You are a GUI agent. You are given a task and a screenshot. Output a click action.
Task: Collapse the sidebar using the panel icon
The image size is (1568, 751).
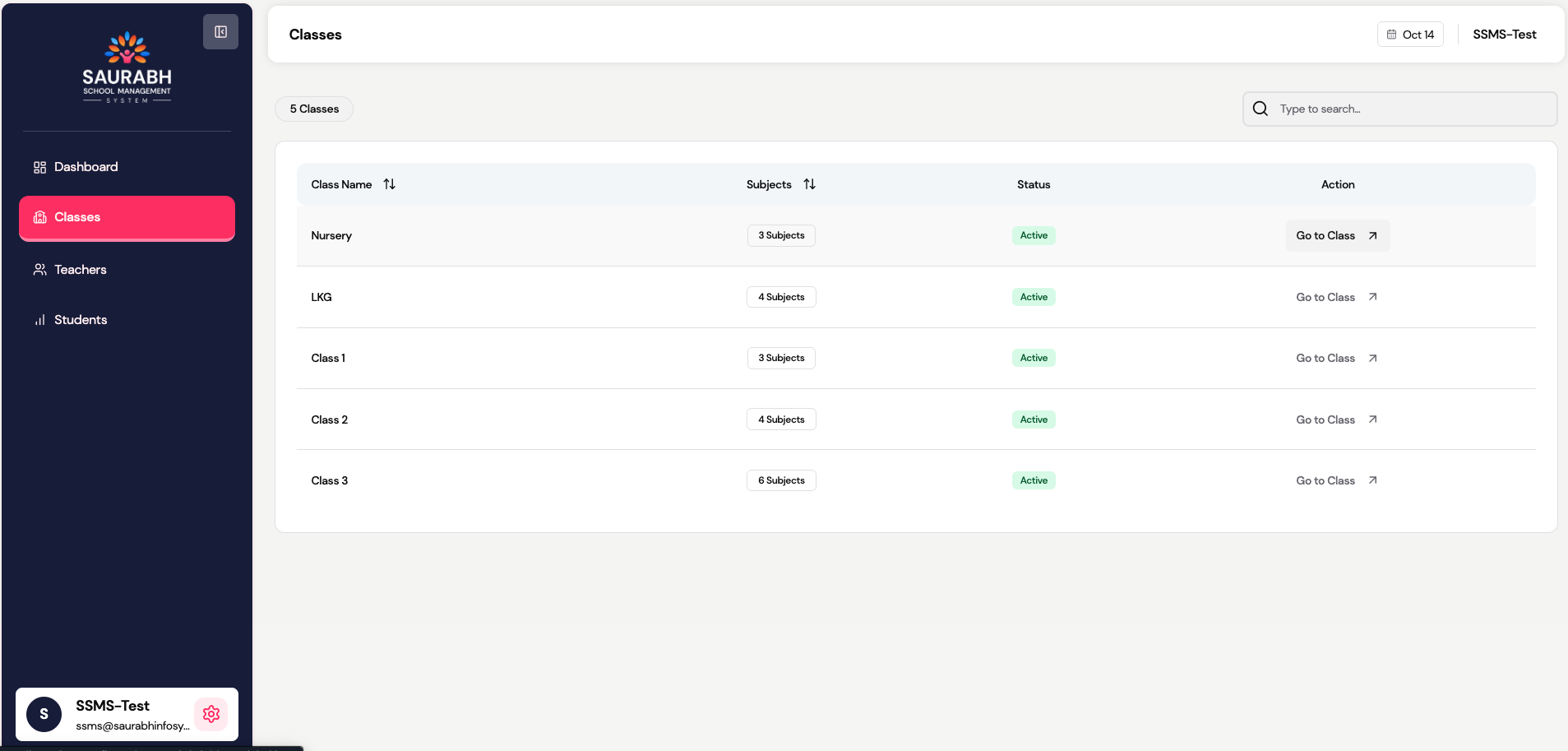(220, 32)
